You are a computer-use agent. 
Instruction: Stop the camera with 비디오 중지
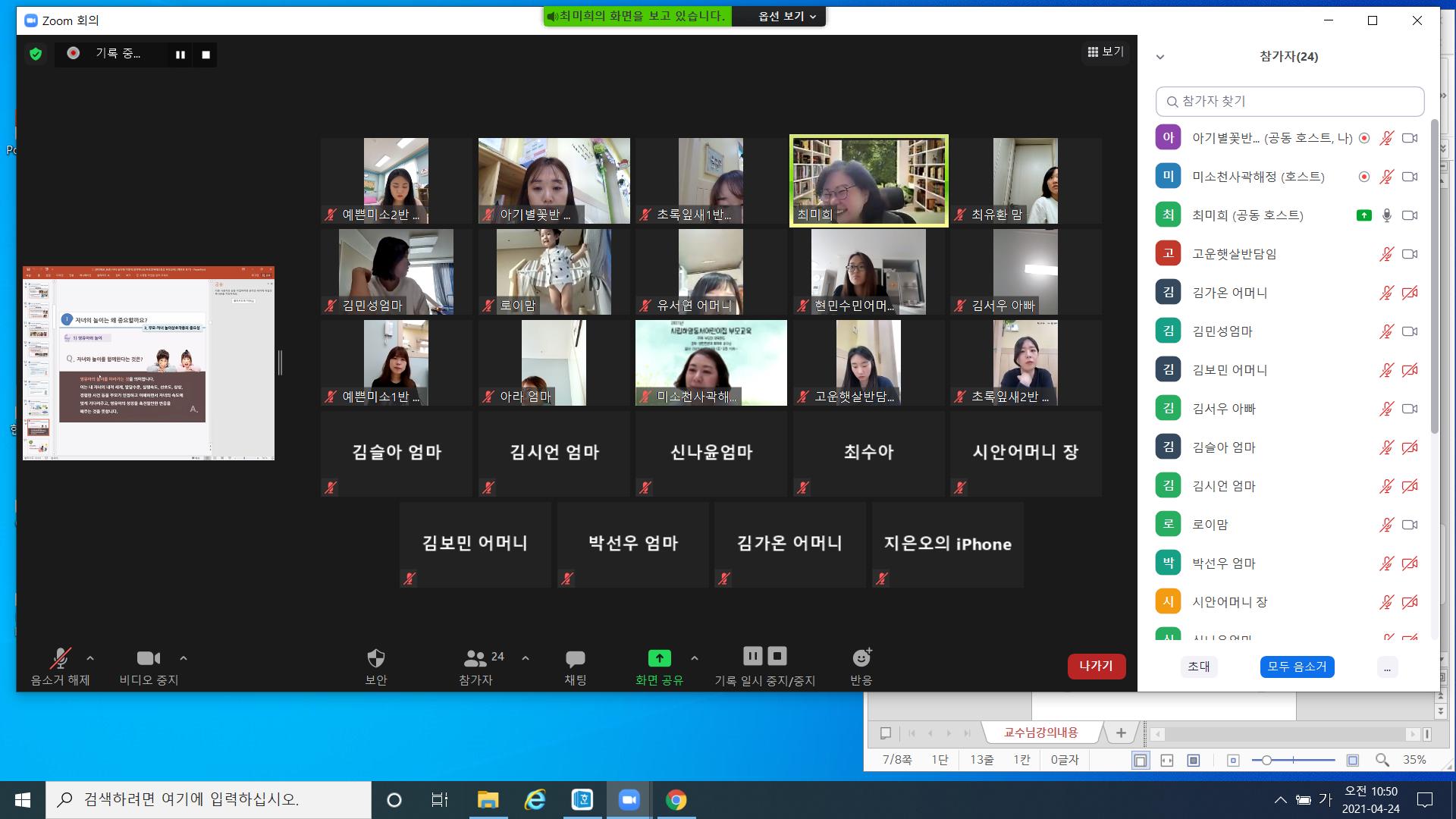tap(149, 658)
